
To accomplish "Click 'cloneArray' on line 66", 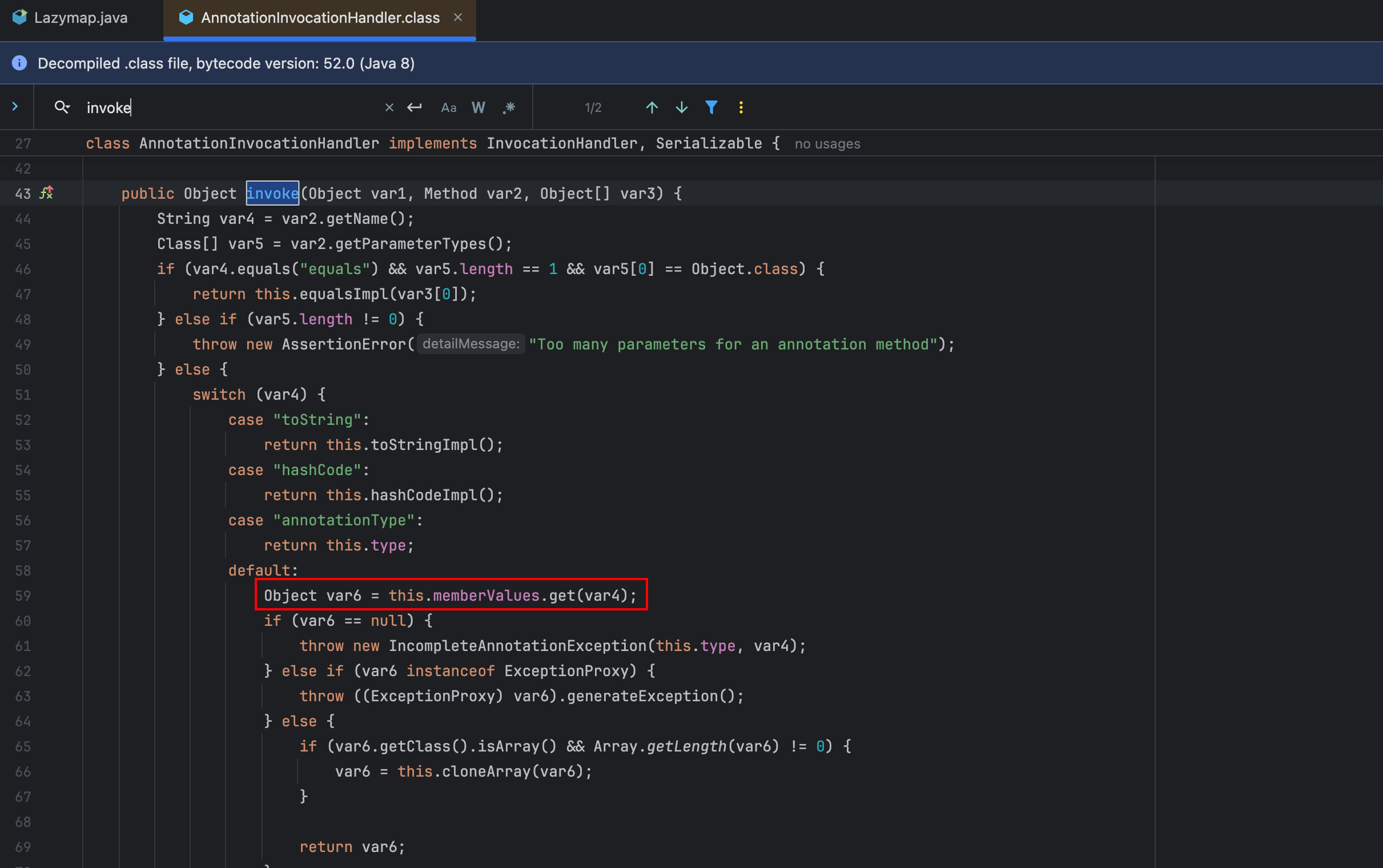I will click(x=486, y=771).
